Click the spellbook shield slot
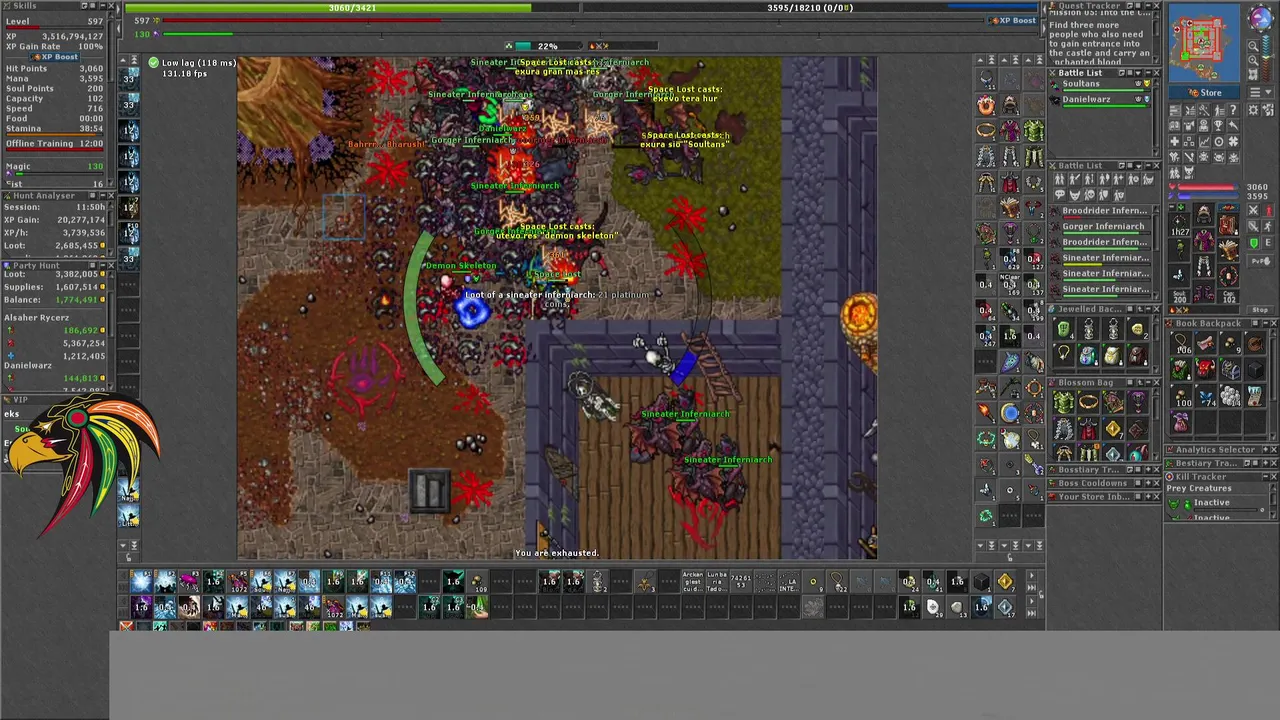This screenshot has width=1280, height=720. click(x=1229, y=250)
